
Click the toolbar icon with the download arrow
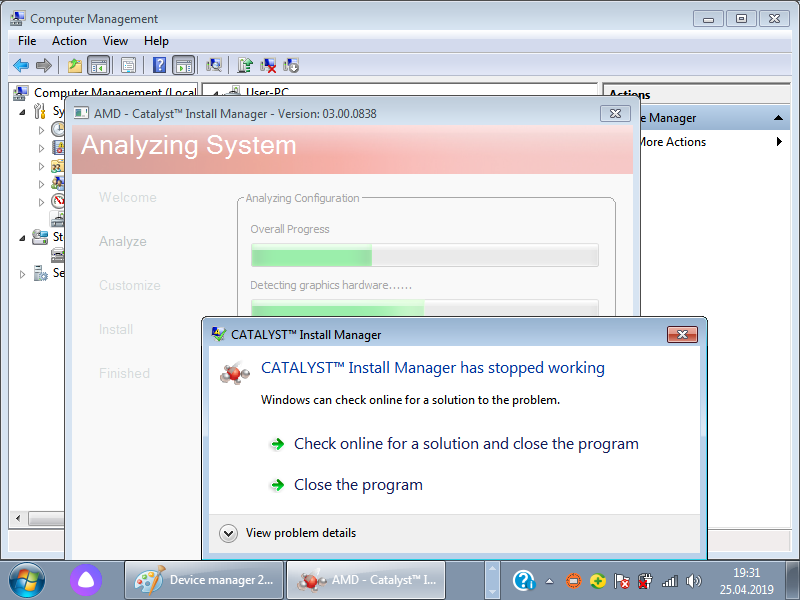pyautogui.click(x=291, y=65)
